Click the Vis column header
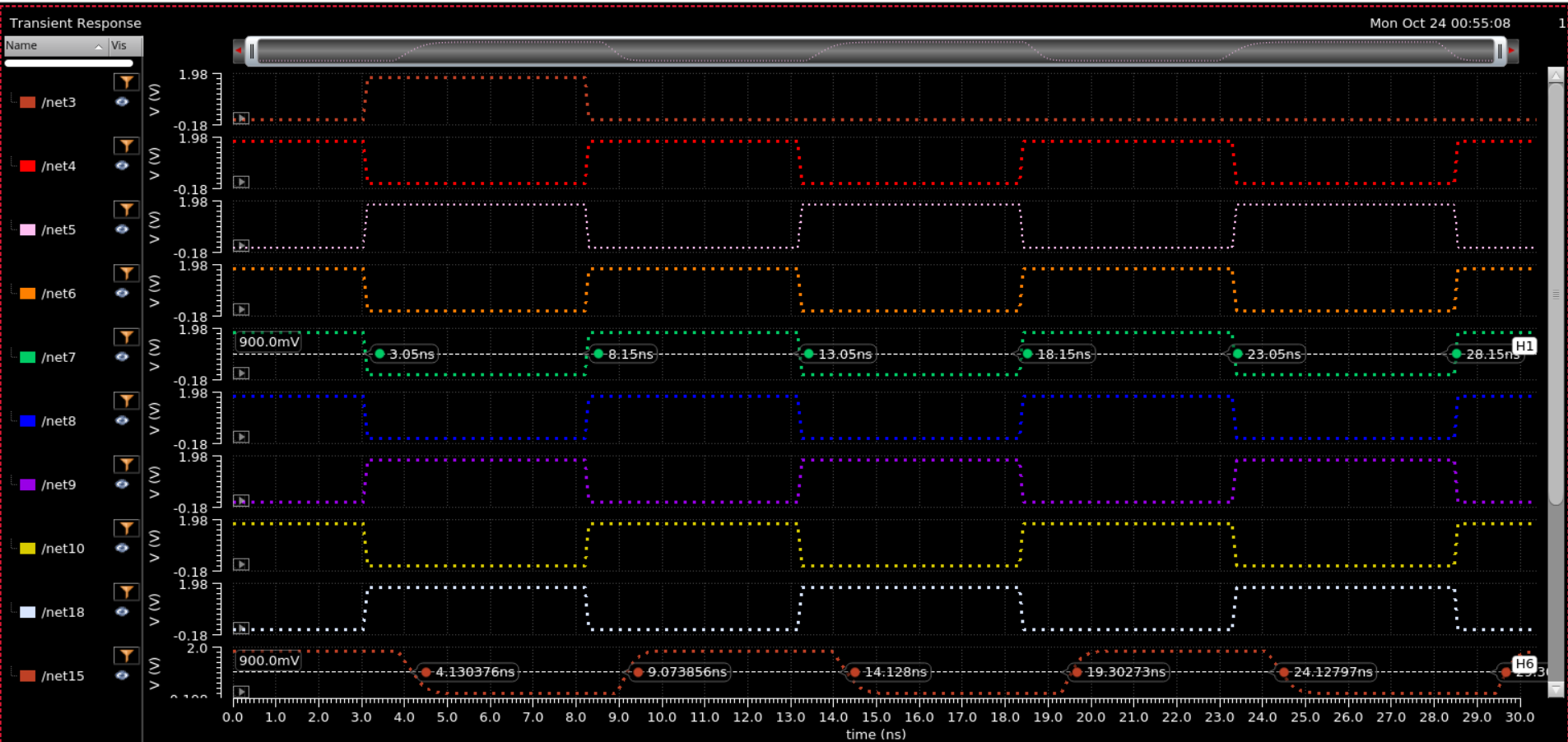The height and width of the screenshot is (742, 1568). [x=126, y=46]
